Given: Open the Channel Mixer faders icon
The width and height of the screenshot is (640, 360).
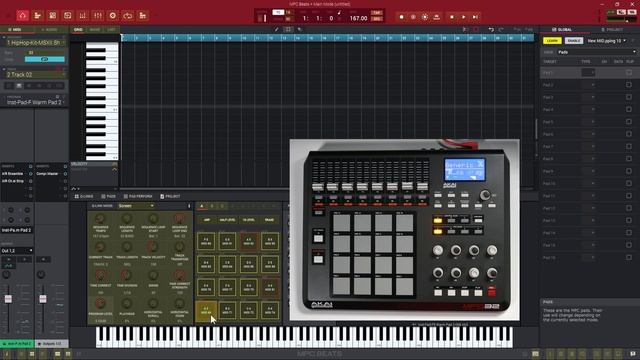Looking at the screenshot, I should [x=98, y=16].
